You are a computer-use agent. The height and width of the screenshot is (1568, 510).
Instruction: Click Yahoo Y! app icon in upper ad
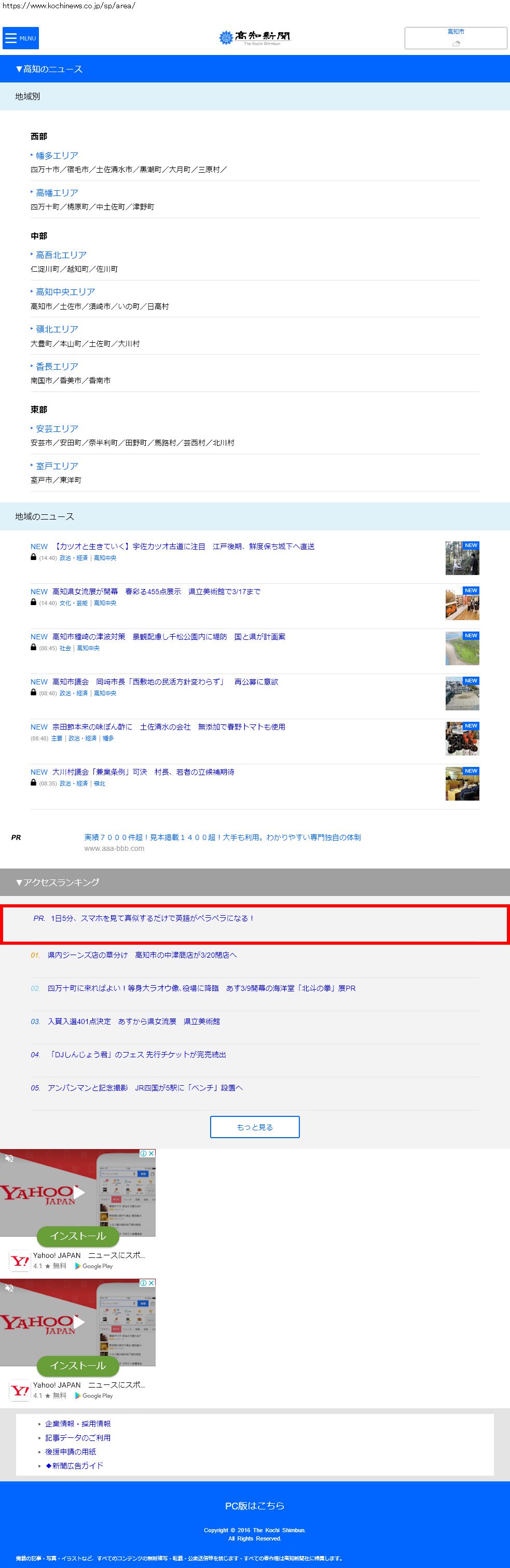click(x=20, y=1261)
